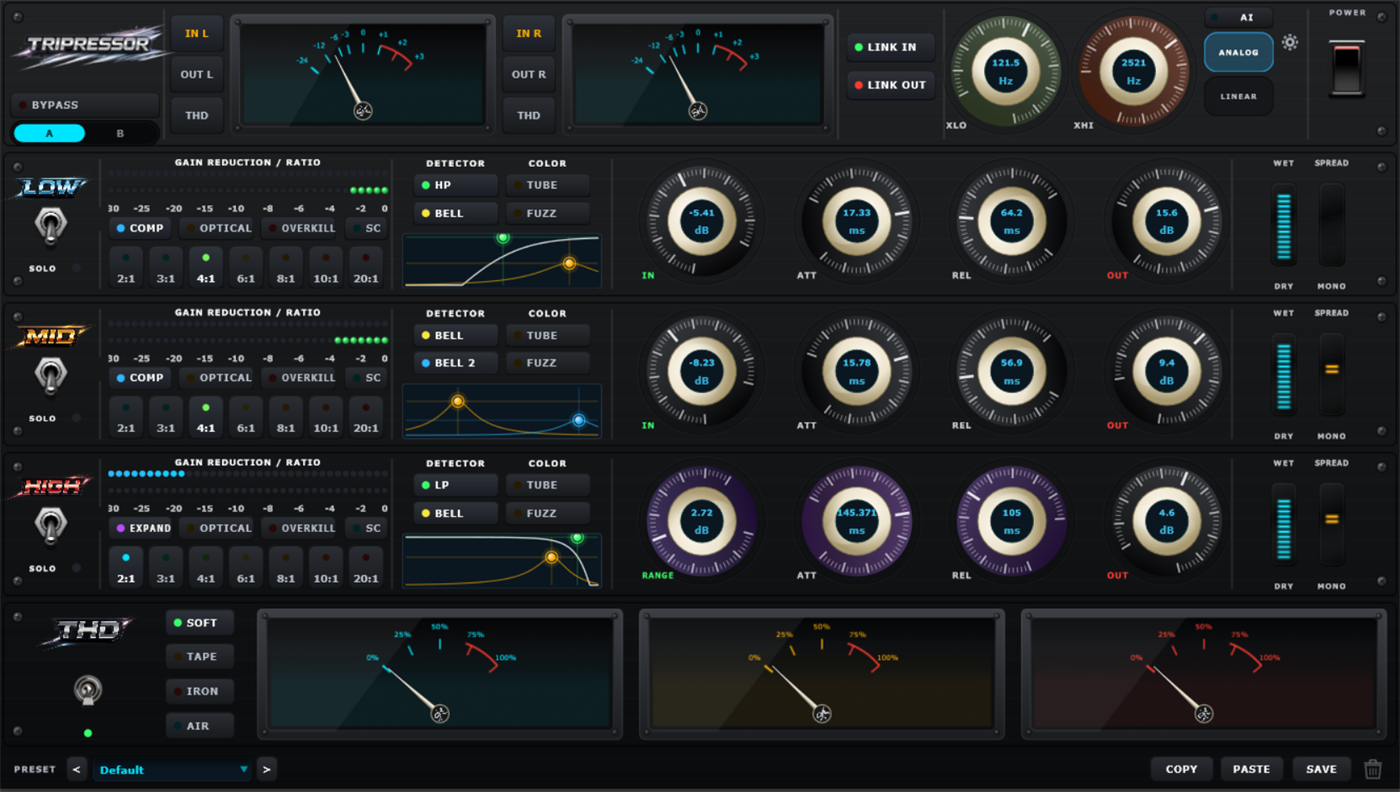Viewport: 1400px width, 792px height.
Task: Click the green HP node in LOW detector graph
Action: pyautogui.click(x=503, y=238)
